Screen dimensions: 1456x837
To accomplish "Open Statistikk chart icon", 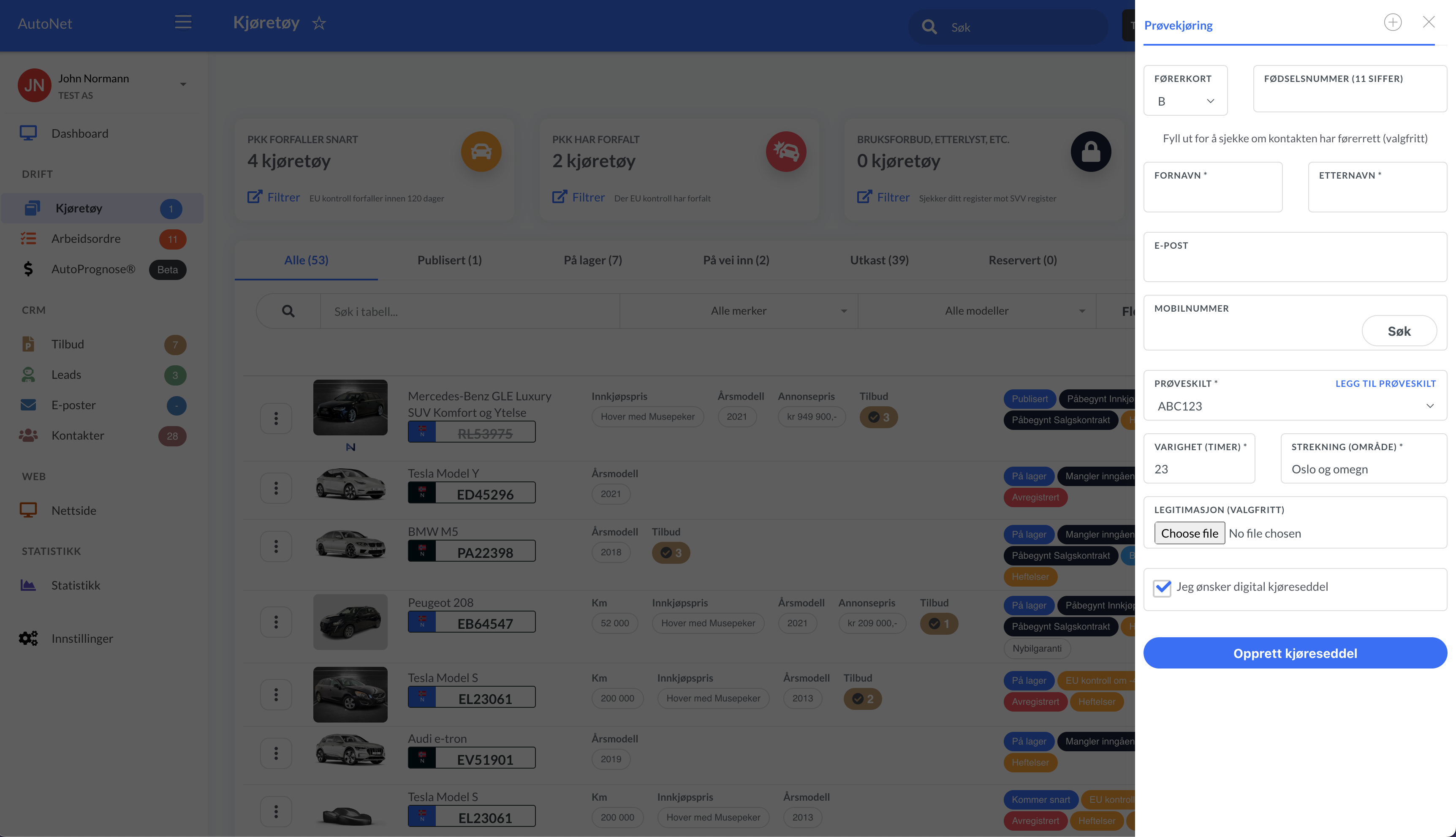I will (28, 585).
